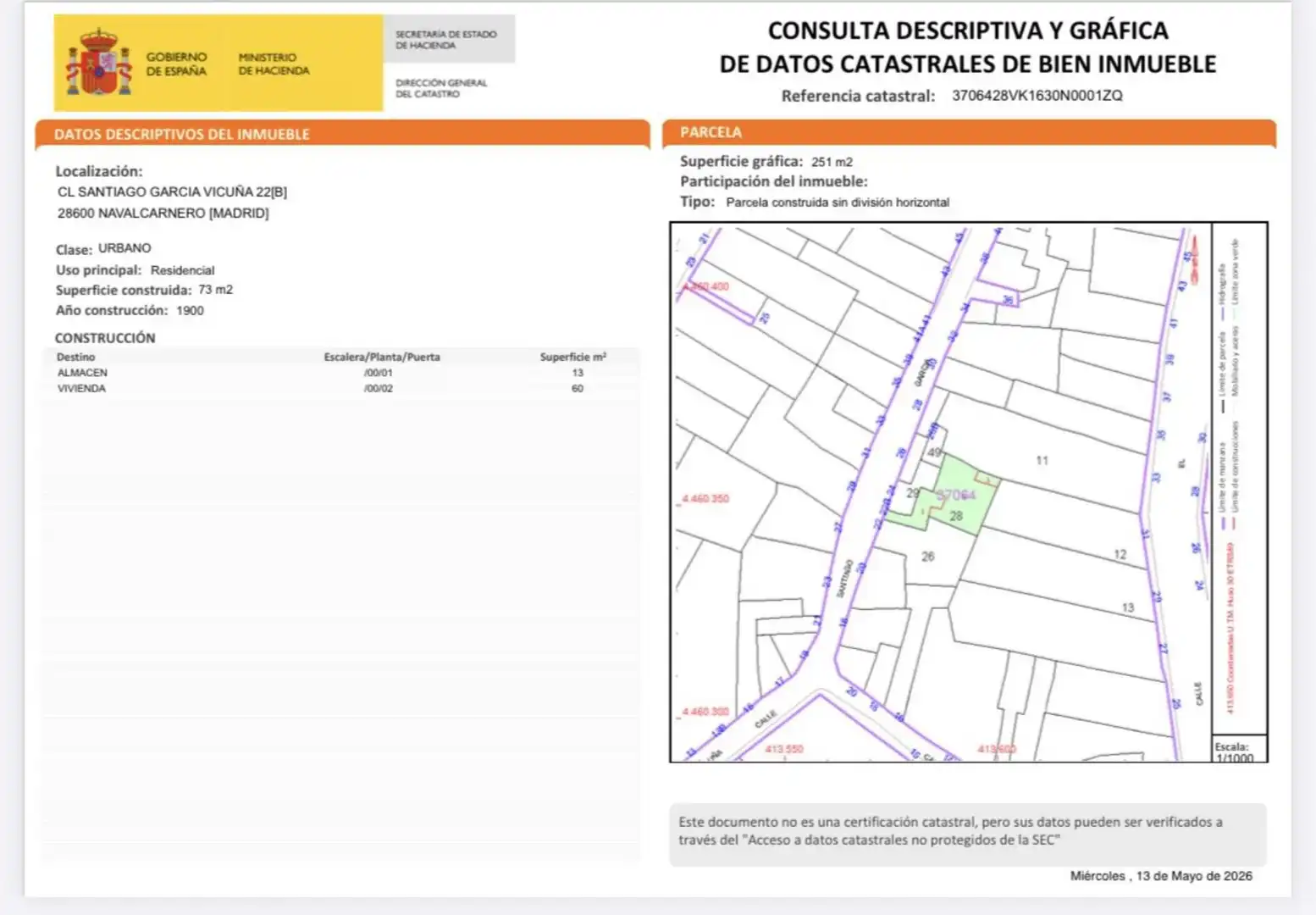The height and width of the screenshot is (915, 1316).
Task: Click the VIVIENDA row in construction table
Action: click(340, 389)
